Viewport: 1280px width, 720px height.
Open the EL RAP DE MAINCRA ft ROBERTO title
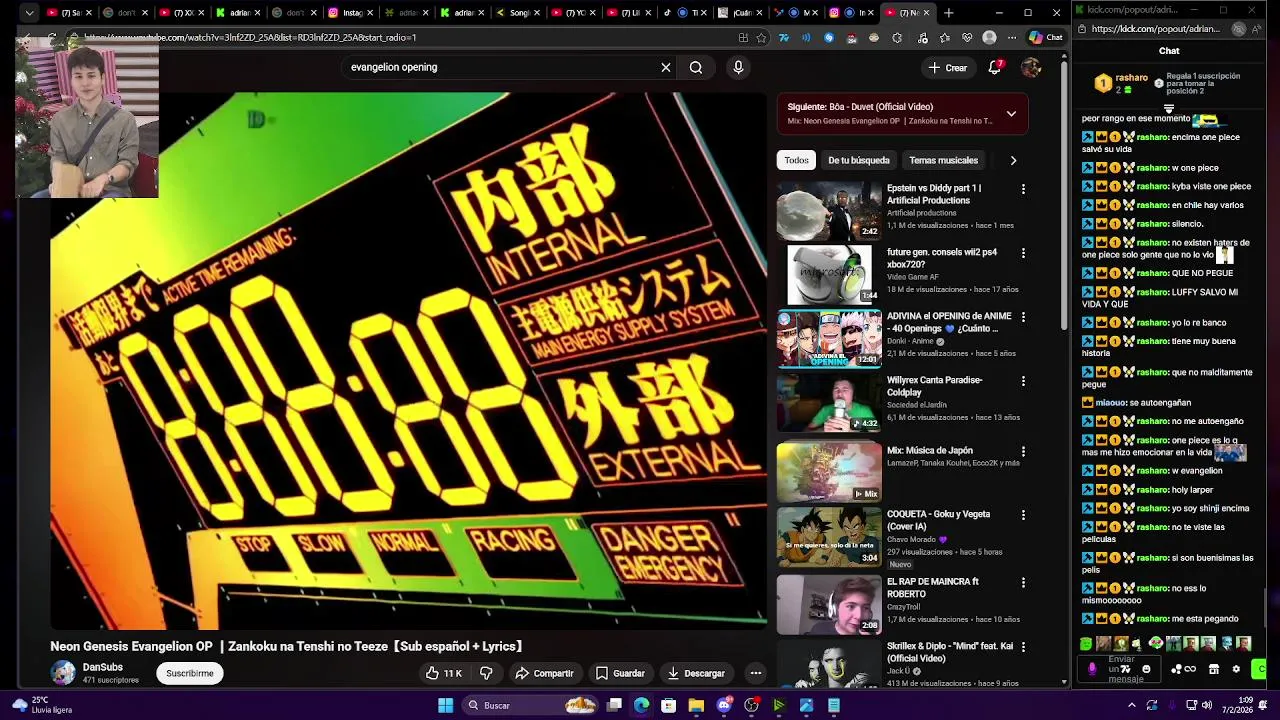click(932, 587)
